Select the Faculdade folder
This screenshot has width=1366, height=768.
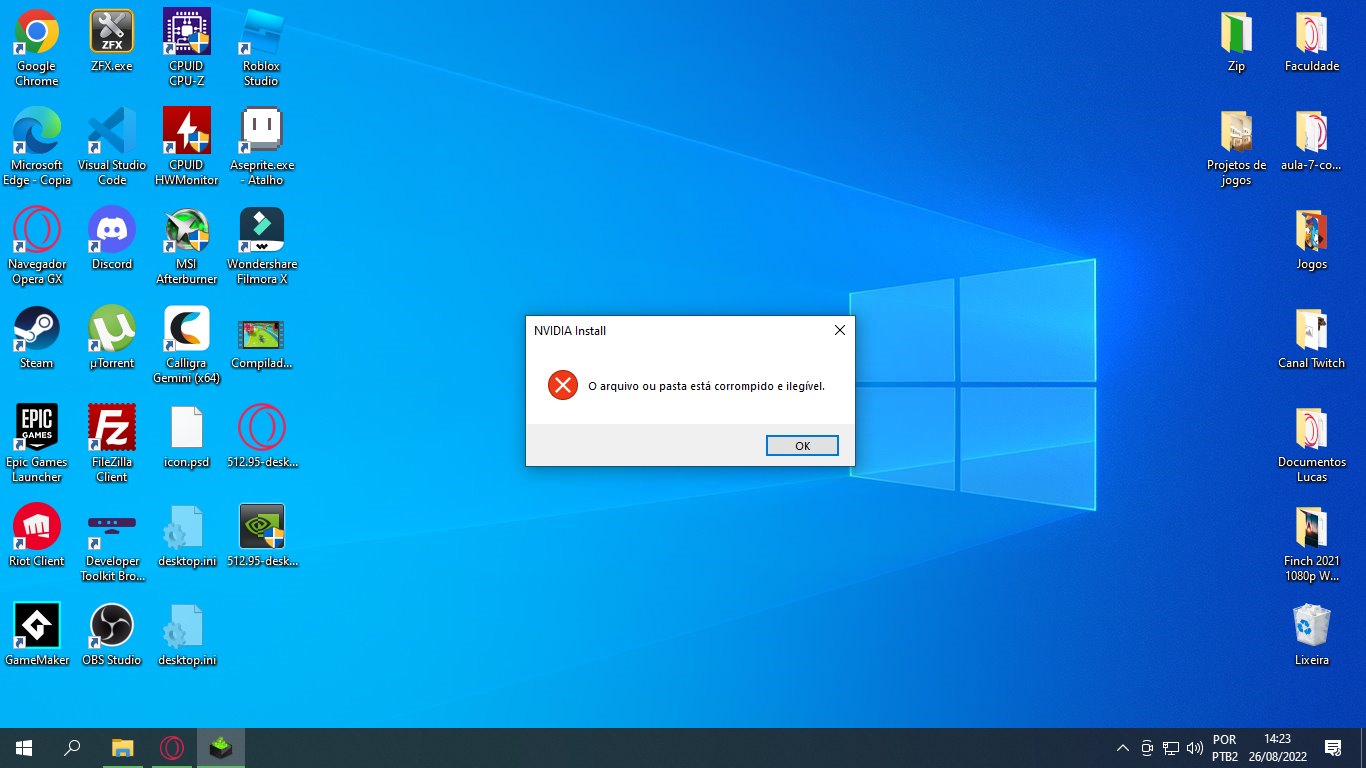[x=1312, y=41]
